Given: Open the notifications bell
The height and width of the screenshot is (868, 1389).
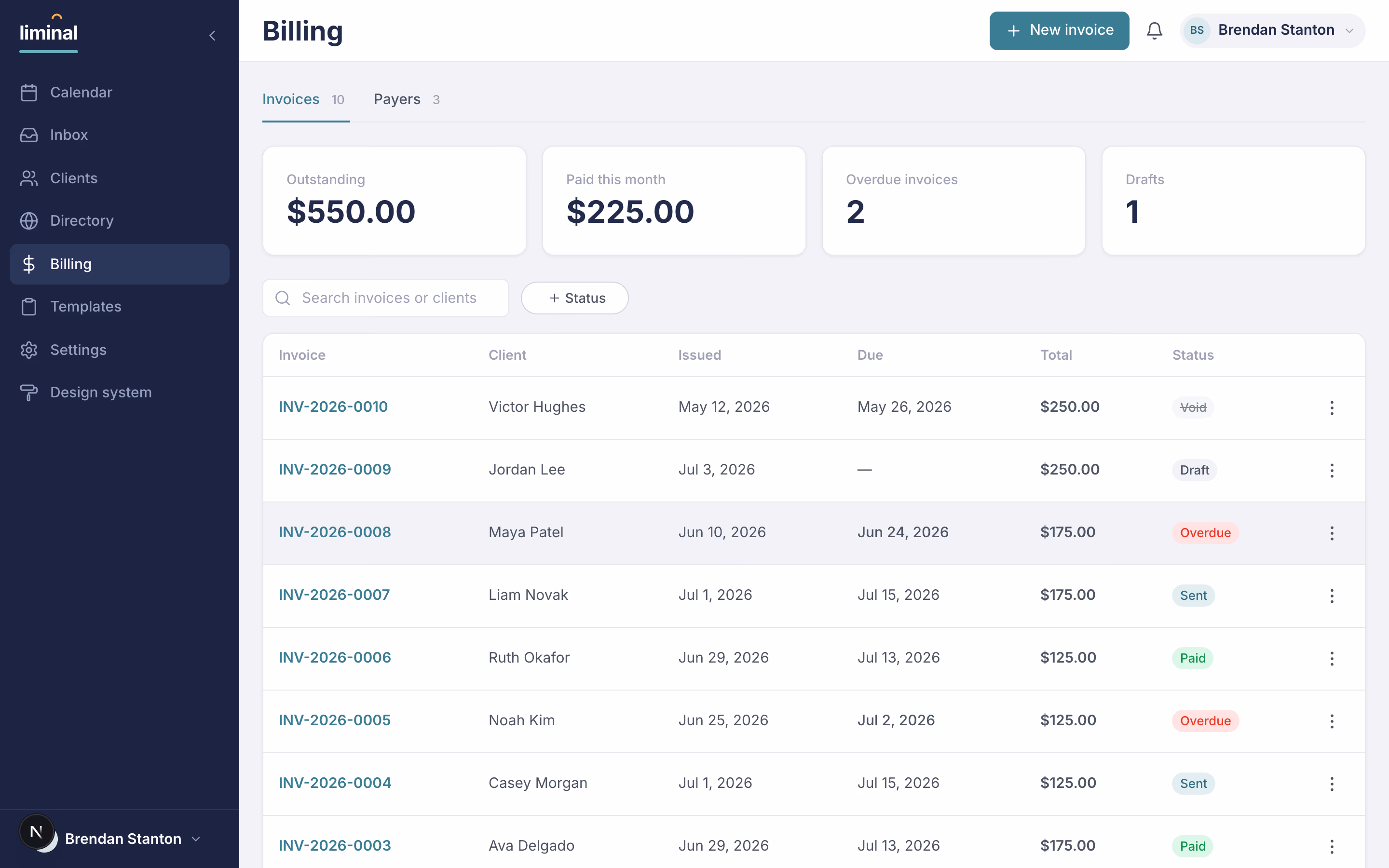Looking at the screenshot, I should click(x=1154, y=30).
